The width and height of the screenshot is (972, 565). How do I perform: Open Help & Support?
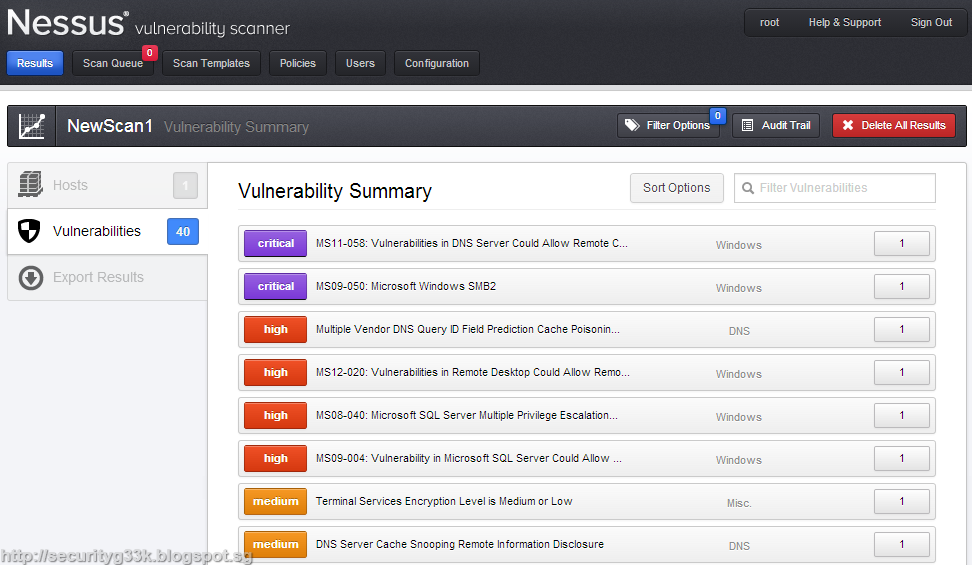pos(845,22)
